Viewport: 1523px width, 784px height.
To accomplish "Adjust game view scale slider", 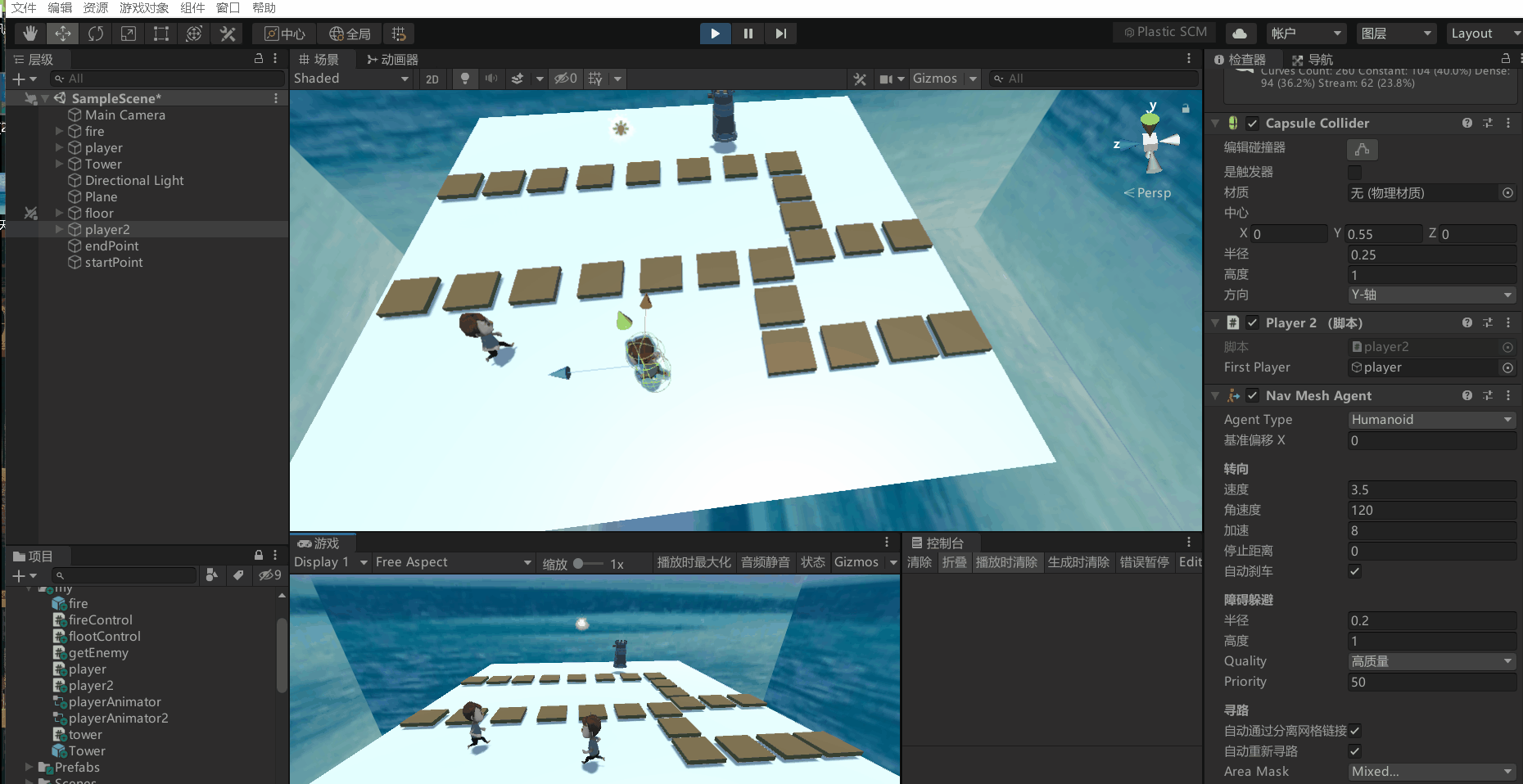I will click(x=588, y=563).
